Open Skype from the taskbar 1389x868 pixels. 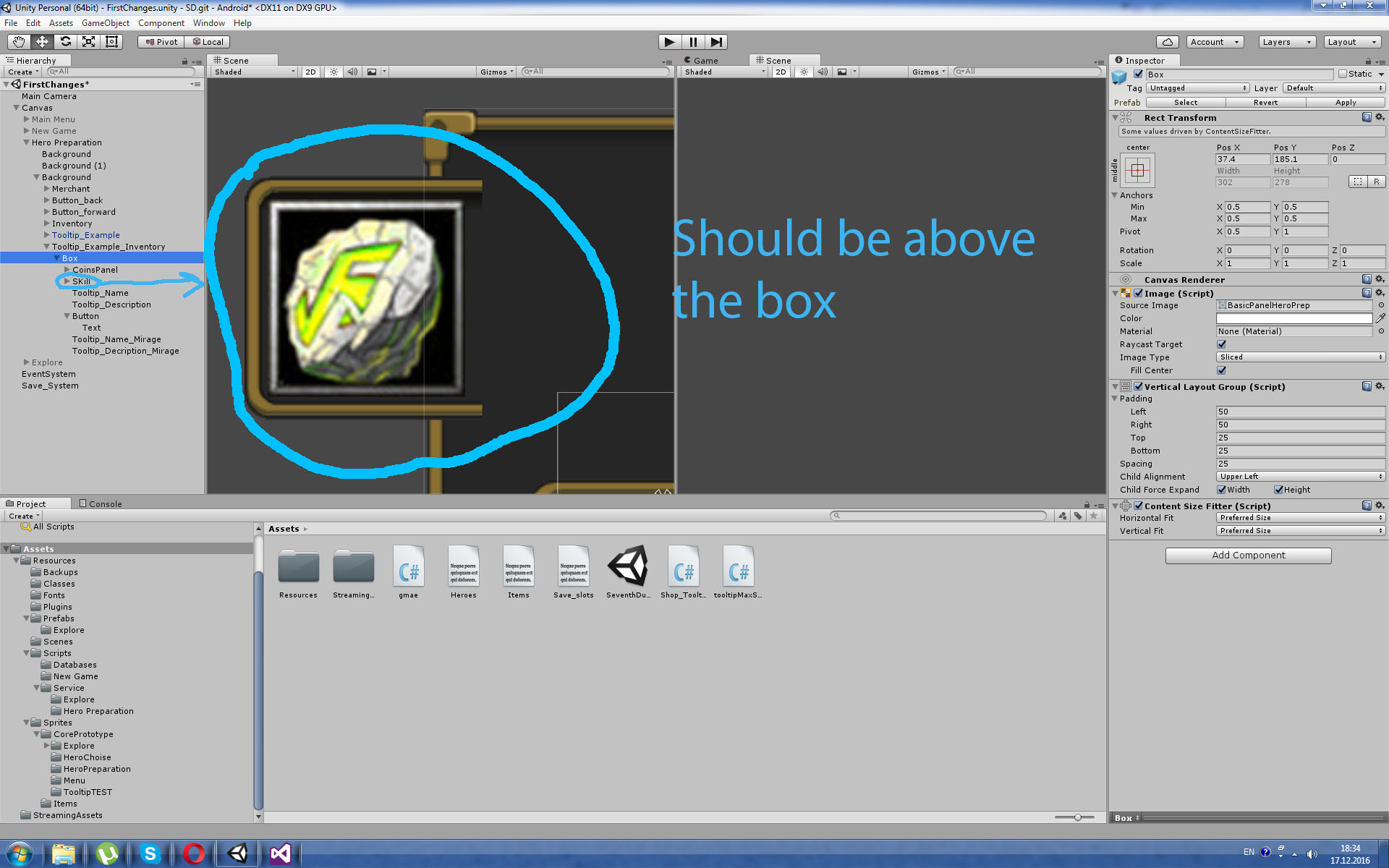point(150,854)
